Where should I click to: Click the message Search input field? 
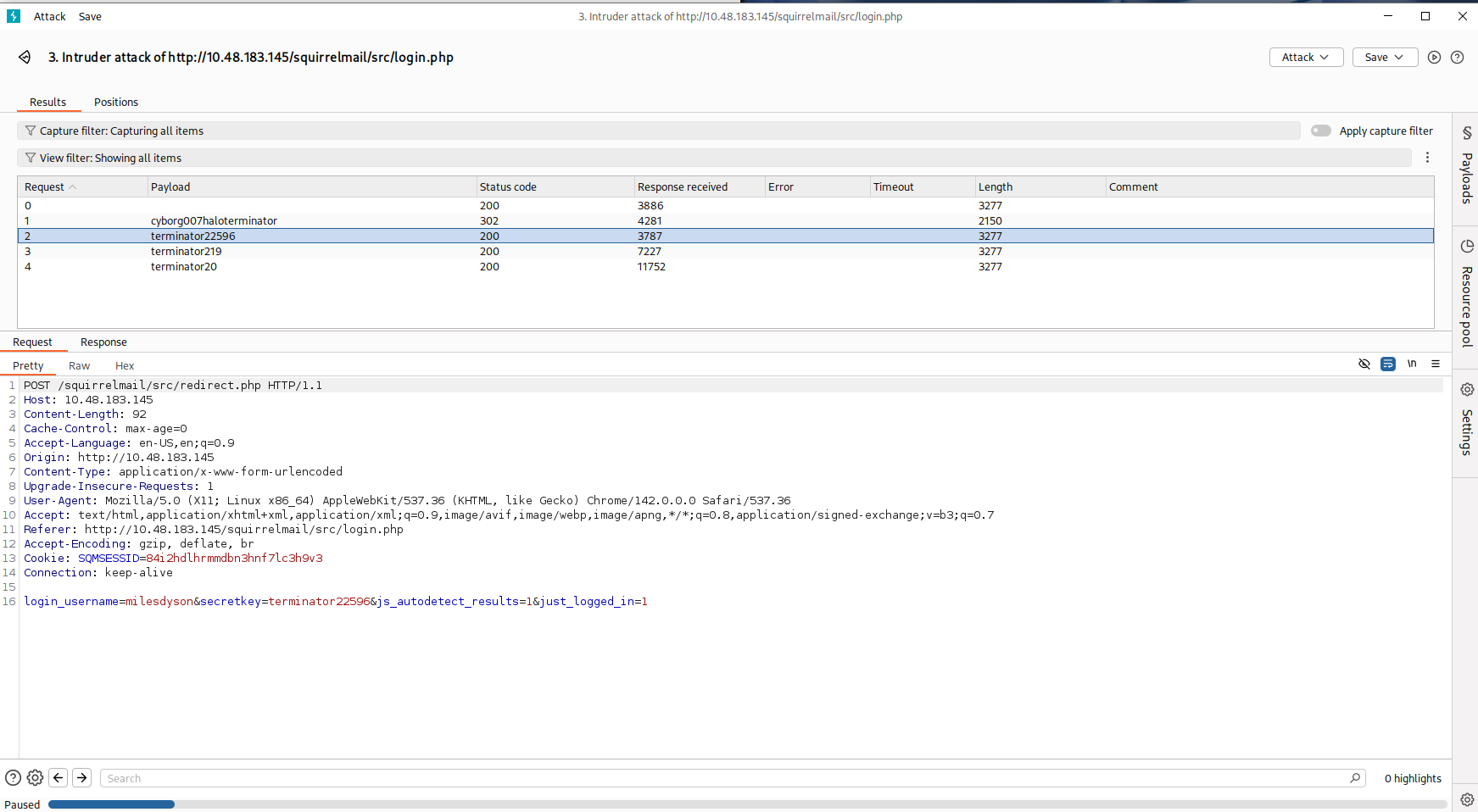[x=733, y=778]
